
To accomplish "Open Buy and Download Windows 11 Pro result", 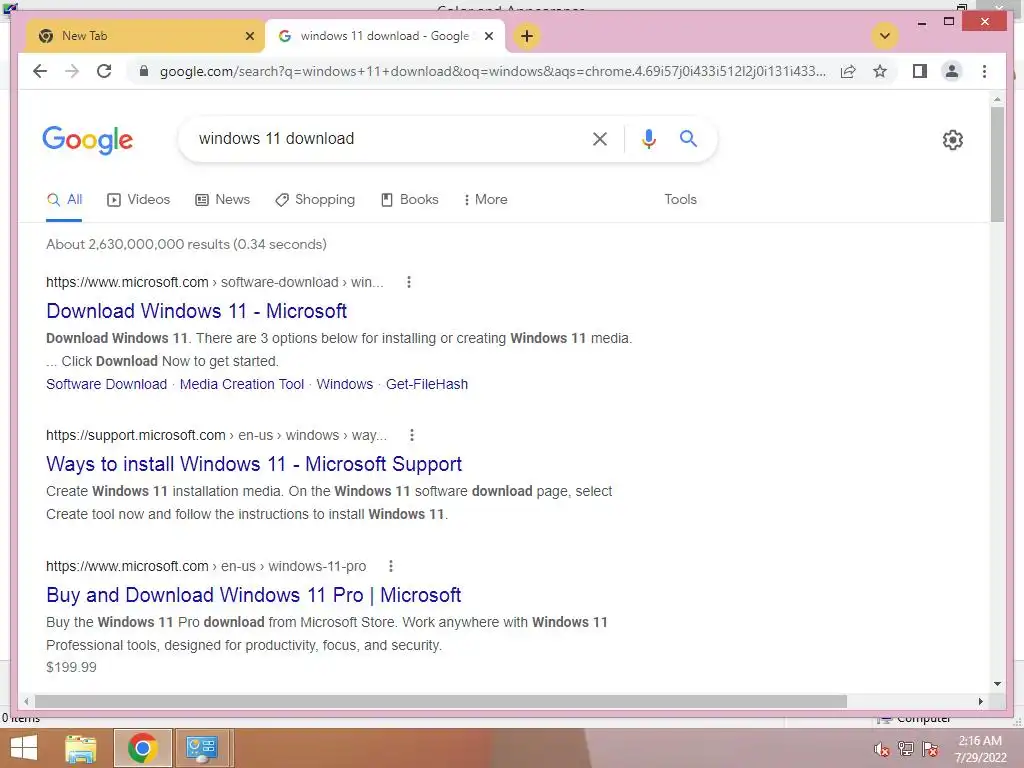I will 253,595.
